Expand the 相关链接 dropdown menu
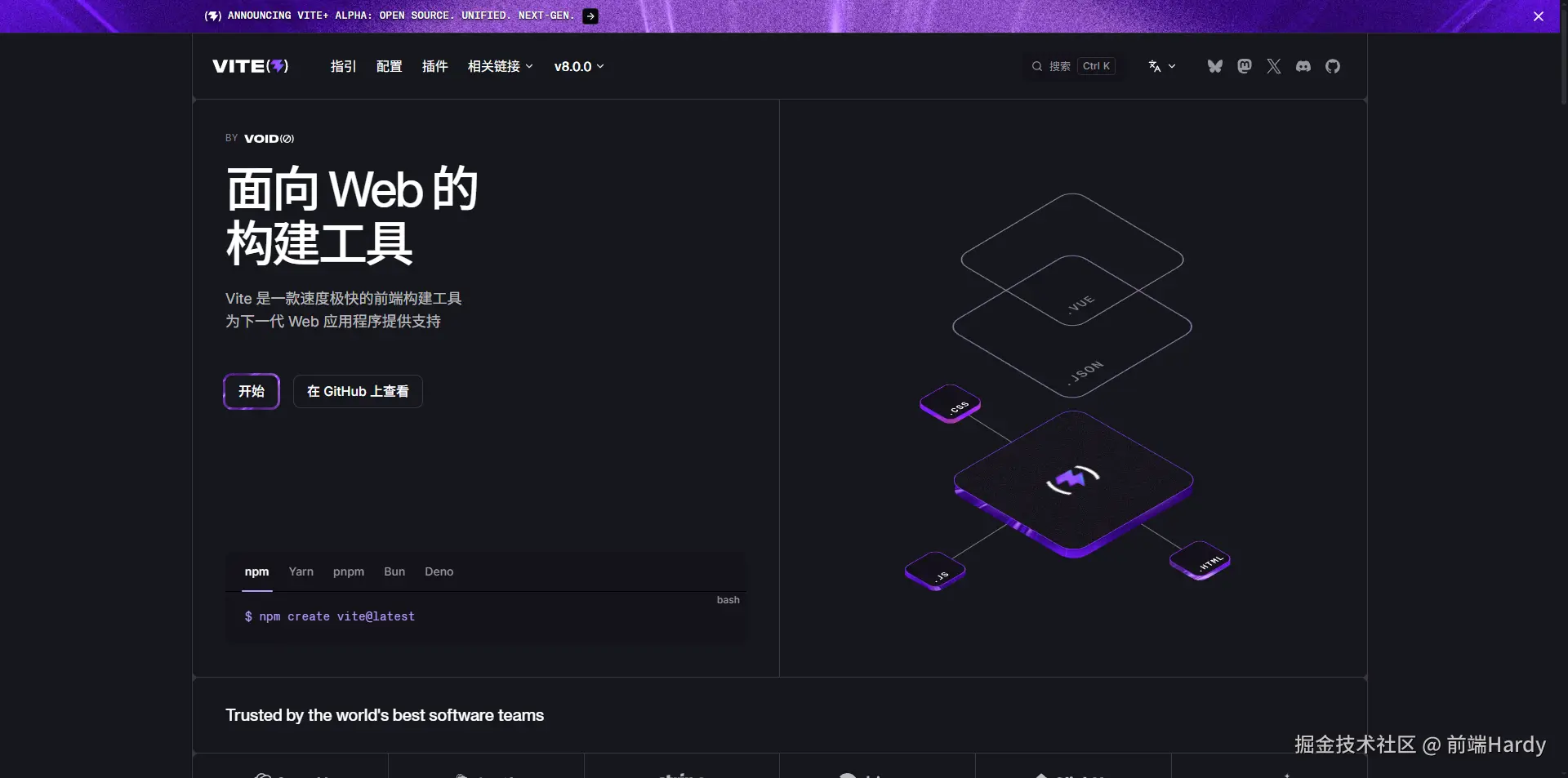This screenshot has width=1568, height=778. pyautogui.click(x=501, y=66)
